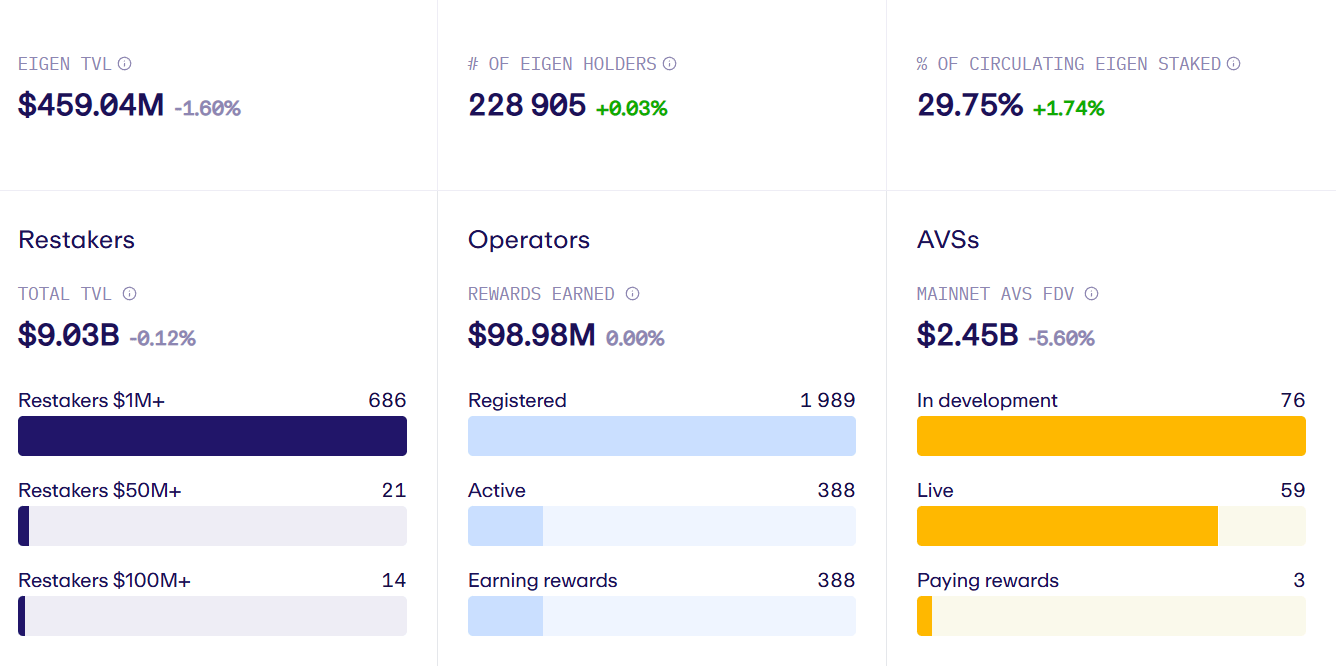The image size is (1336, 666).
Task: Click the -0.12% TVL change
Action: tap(162, 338)
